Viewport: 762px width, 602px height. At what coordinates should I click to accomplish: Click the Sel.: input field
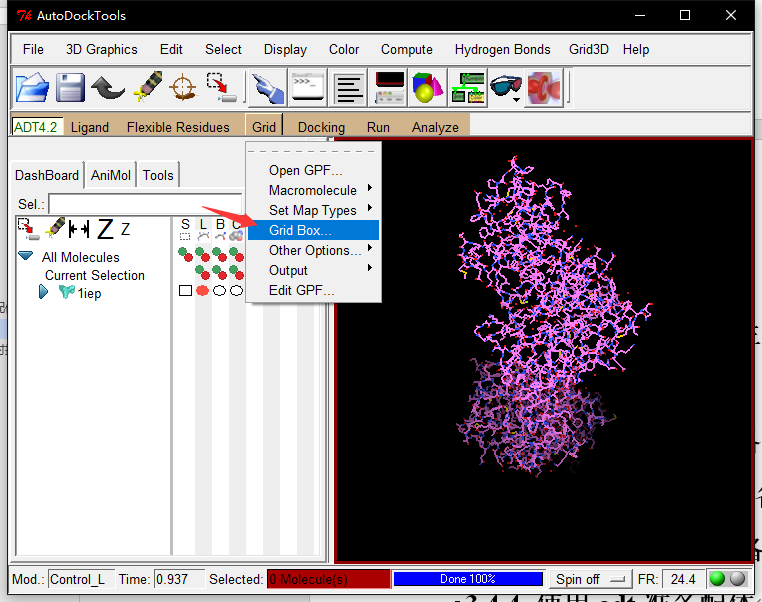click(145, 204)
